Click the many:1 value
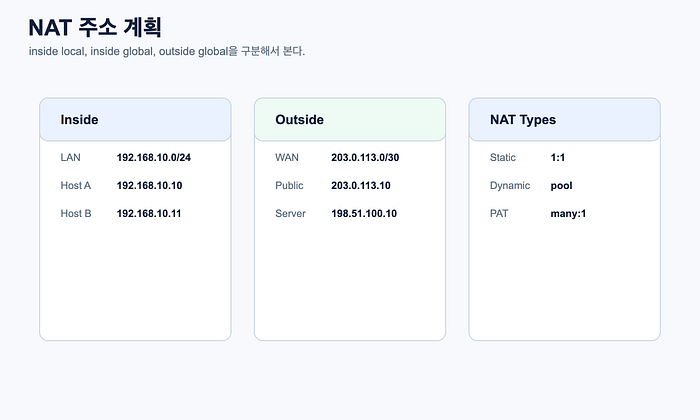700x420 pixels. coord(568,214)
